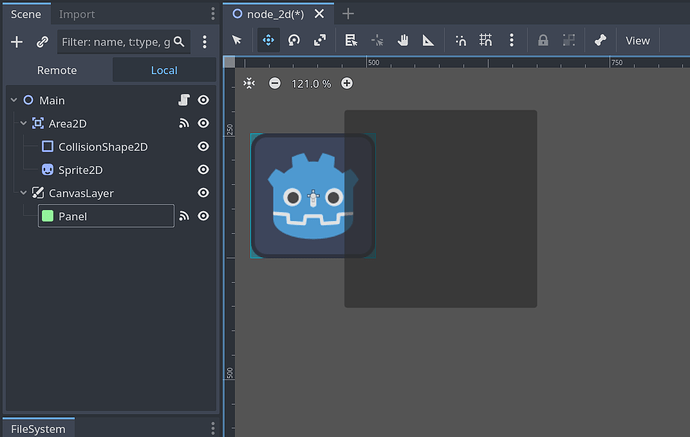The image size is (690, 437).
Task: Open the list selectable nodes tool
Action: click(351, 40)
